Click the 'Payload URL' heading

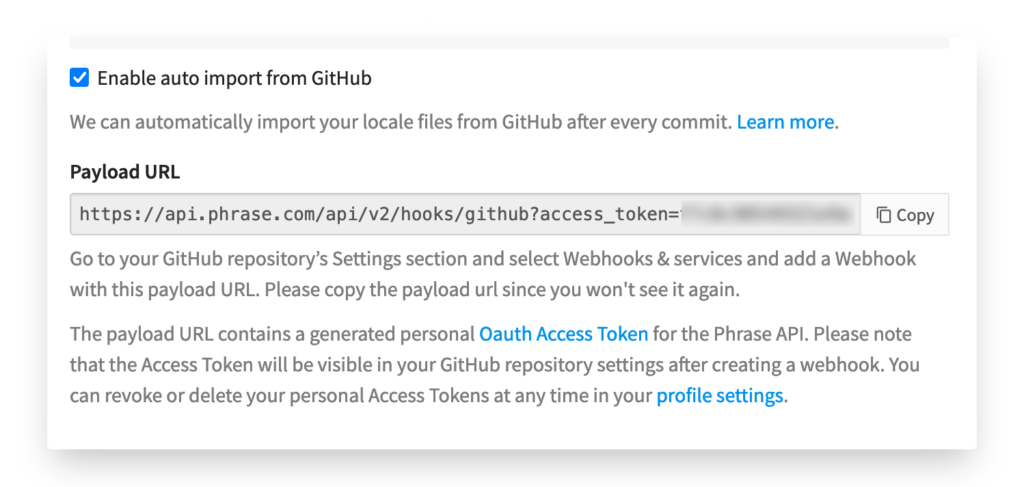[x=125, y=171]
